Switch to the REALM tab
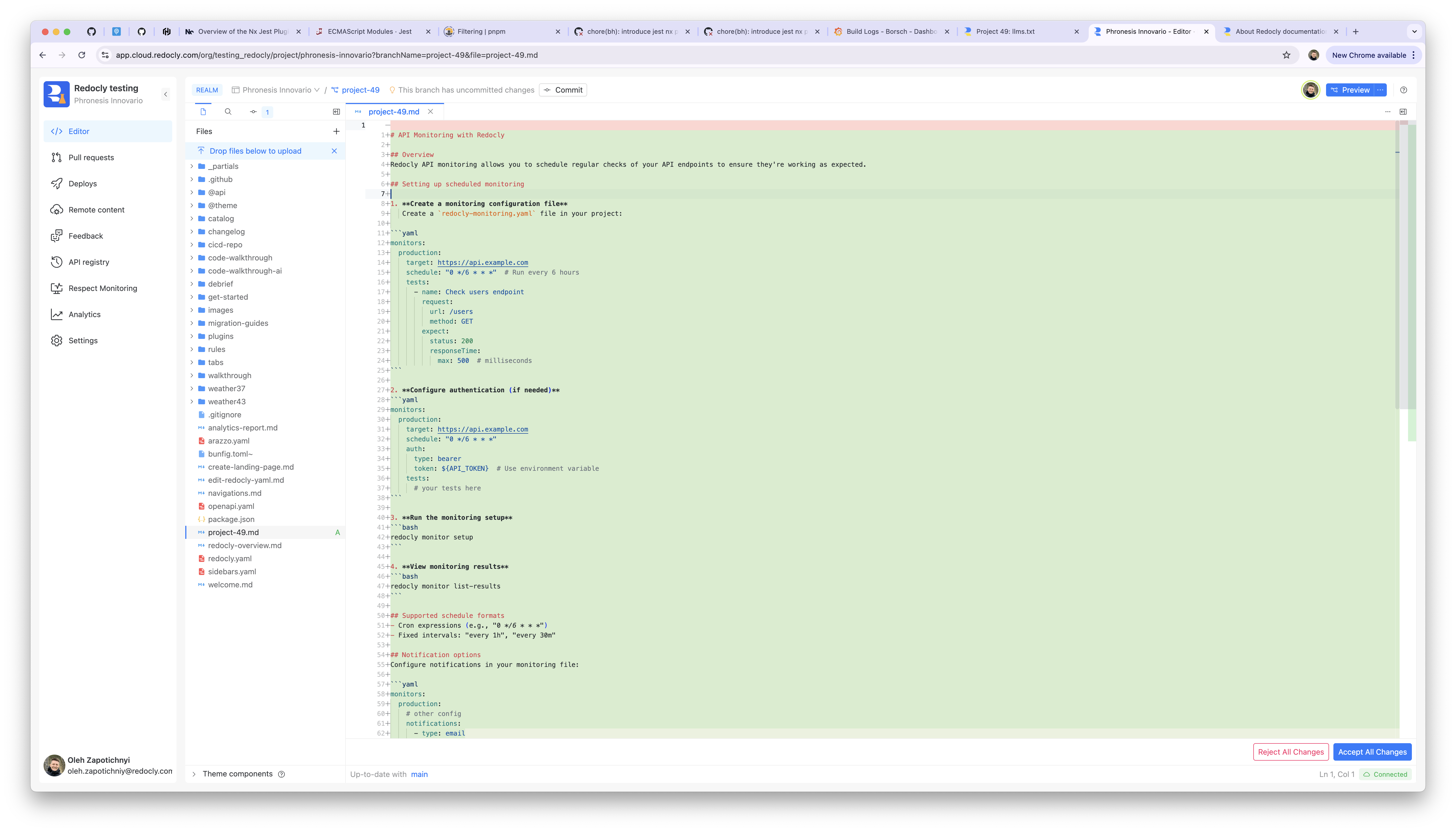The height and width of the screenshot is (832, 1456). click(x=207, y=90)
